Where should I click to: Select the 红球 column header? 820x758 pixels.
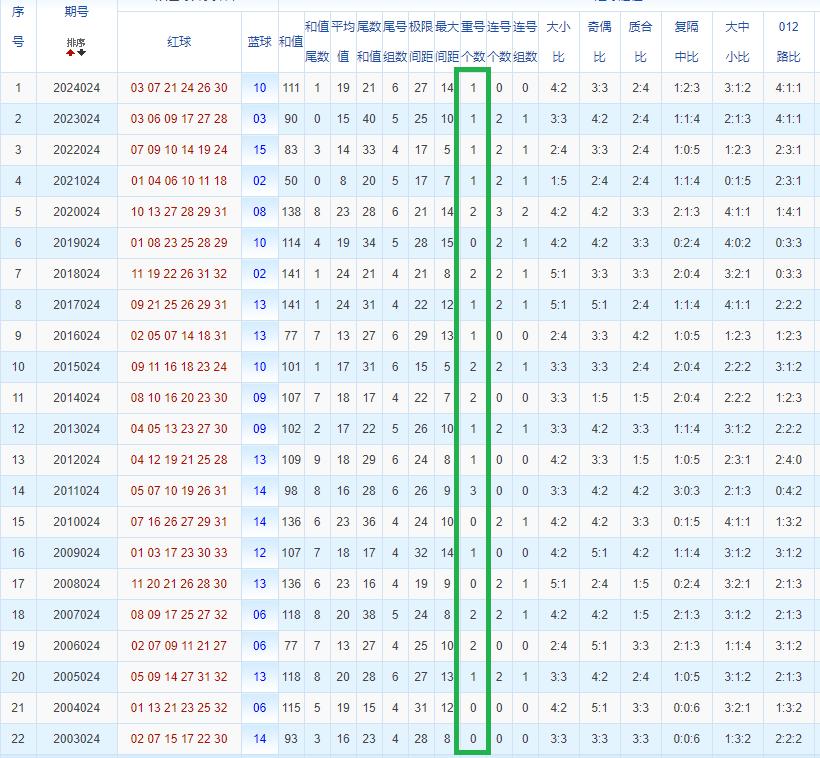pyautogui.click(x=179, y=41)
